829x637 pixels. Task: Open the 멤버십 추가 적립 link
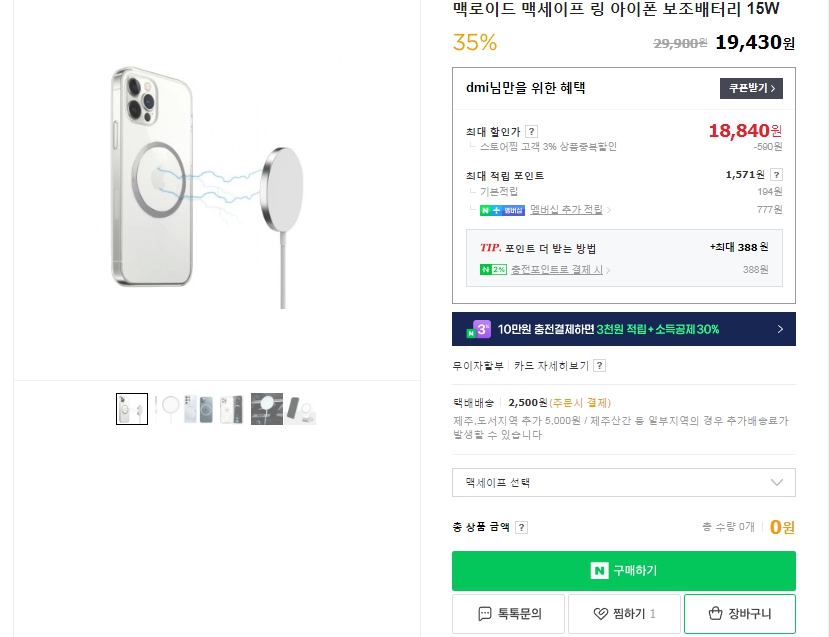(x=567, y=210)
